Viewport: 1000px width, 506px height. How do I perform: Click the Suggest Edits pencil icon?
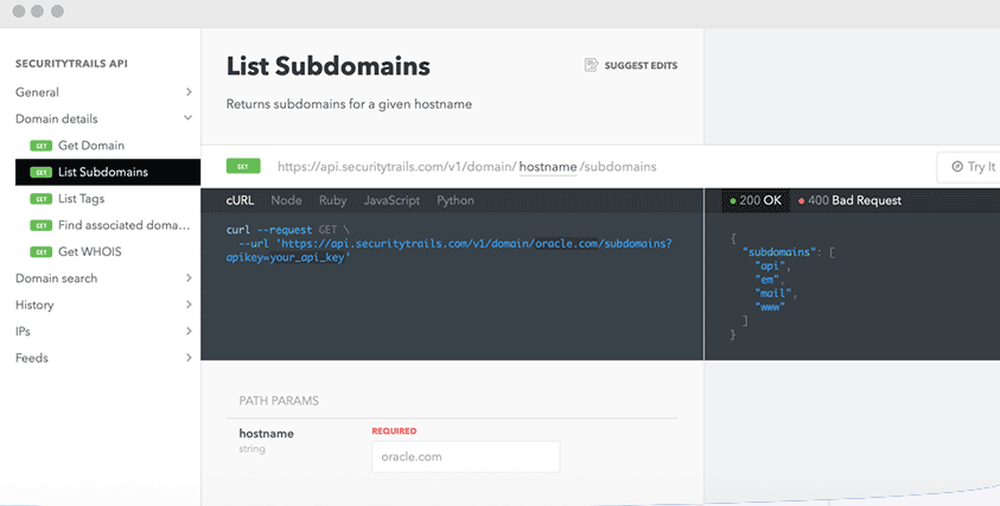point(591,65)
